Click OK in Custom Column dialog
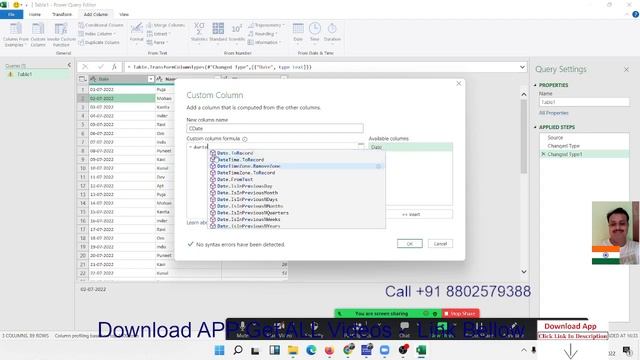640x360 pixels. (410, 244)
